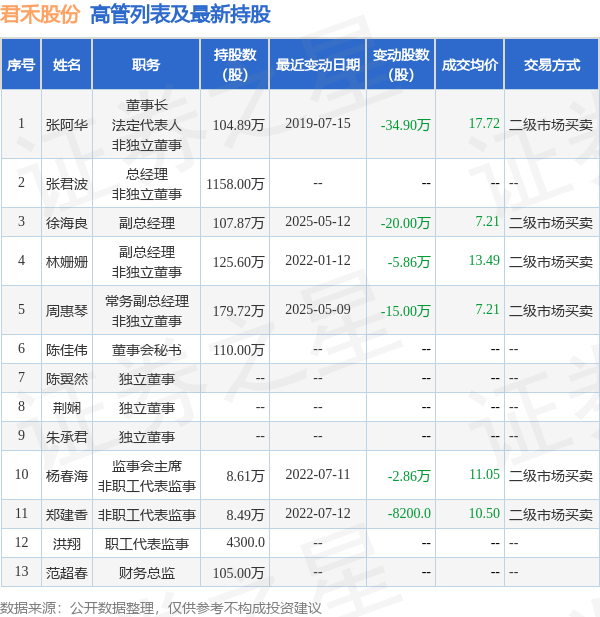Viewport: 600px width, 617px height.
Task: Click the date 2025-05-09
Action: [x=318, y=309]
